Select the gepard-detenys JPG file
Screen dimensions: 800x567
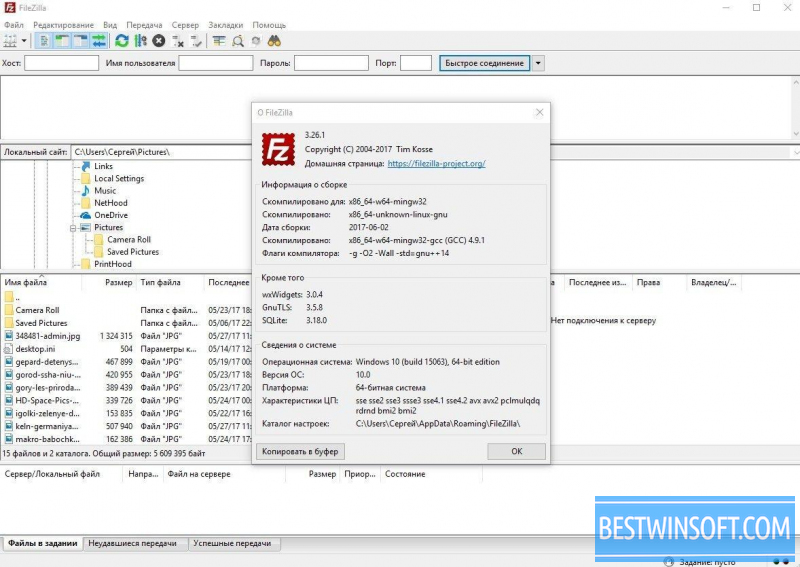[46, 361]
